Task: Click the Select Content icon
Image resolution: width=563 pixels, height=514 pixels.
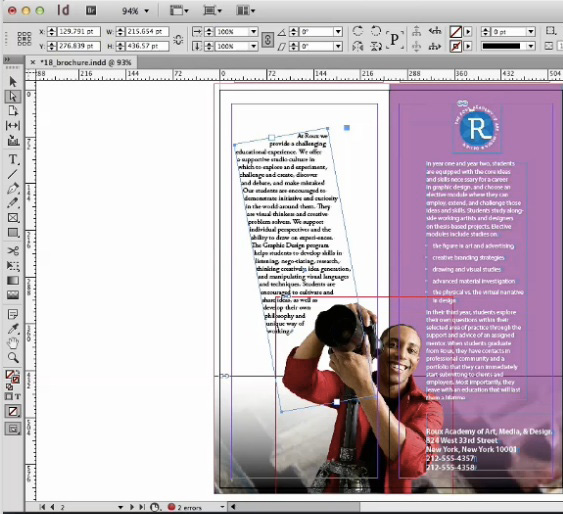Action: pos(417,46)
